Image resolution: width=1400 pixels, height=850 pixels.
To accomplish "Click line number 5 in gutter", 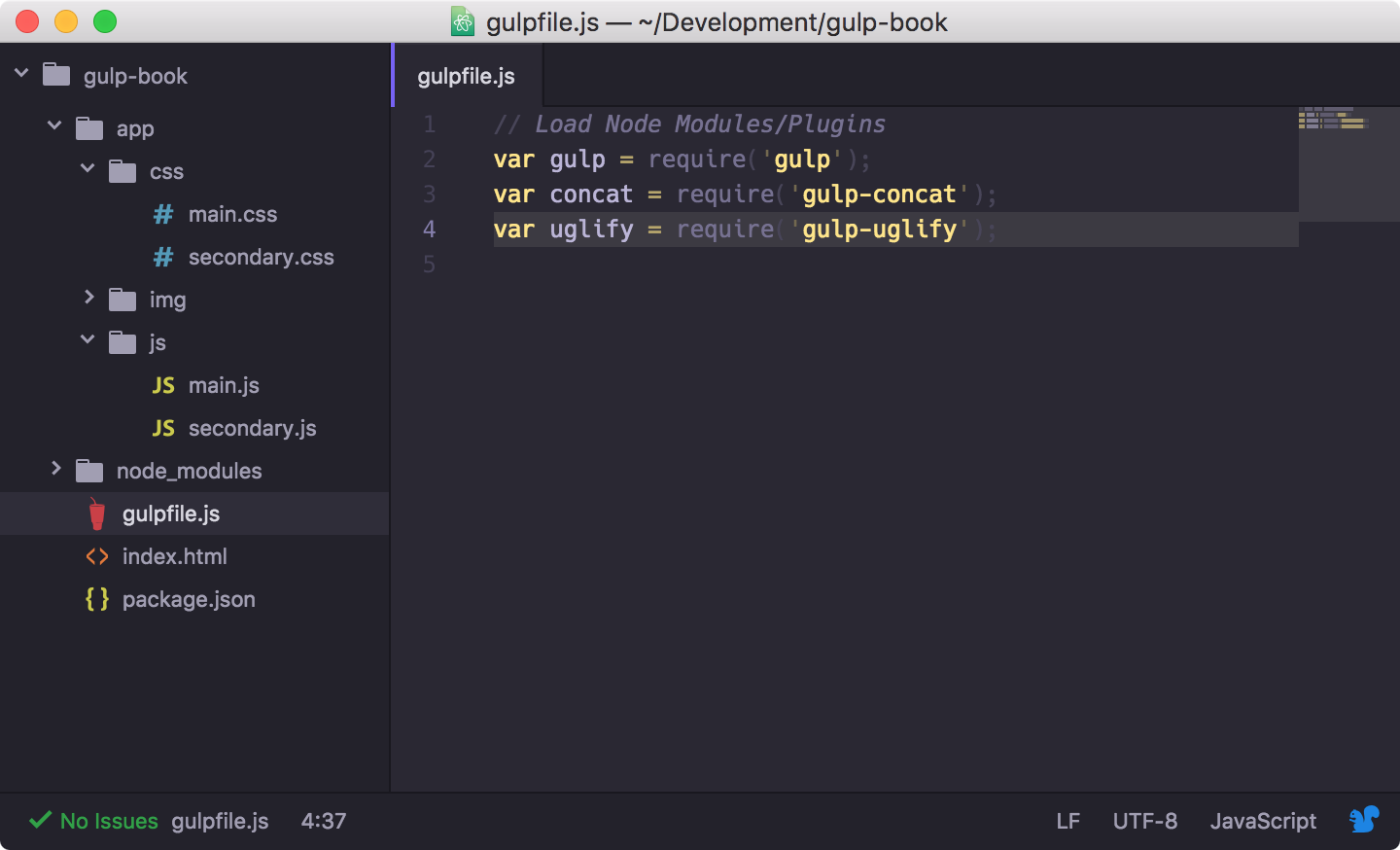I will (x=429, y=265).
